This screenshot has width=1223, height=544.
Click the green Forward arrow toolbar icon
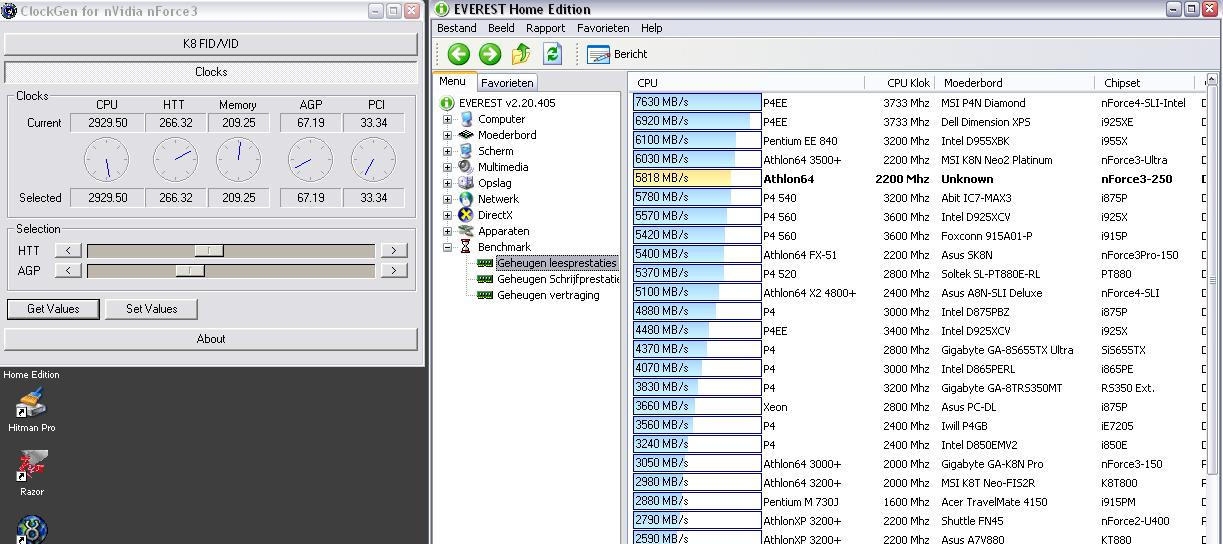[x=490, y=54]
